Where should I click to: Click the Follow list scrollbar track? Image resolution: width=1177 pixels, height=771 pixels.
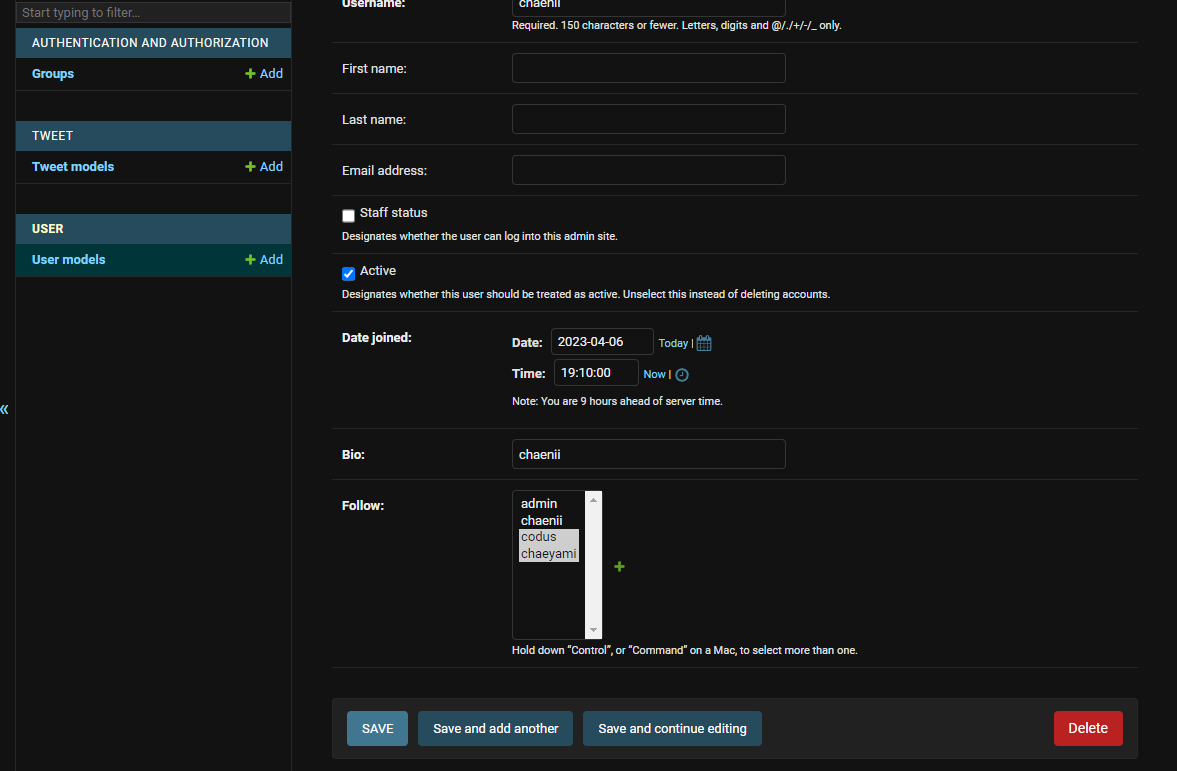point(593,565)
